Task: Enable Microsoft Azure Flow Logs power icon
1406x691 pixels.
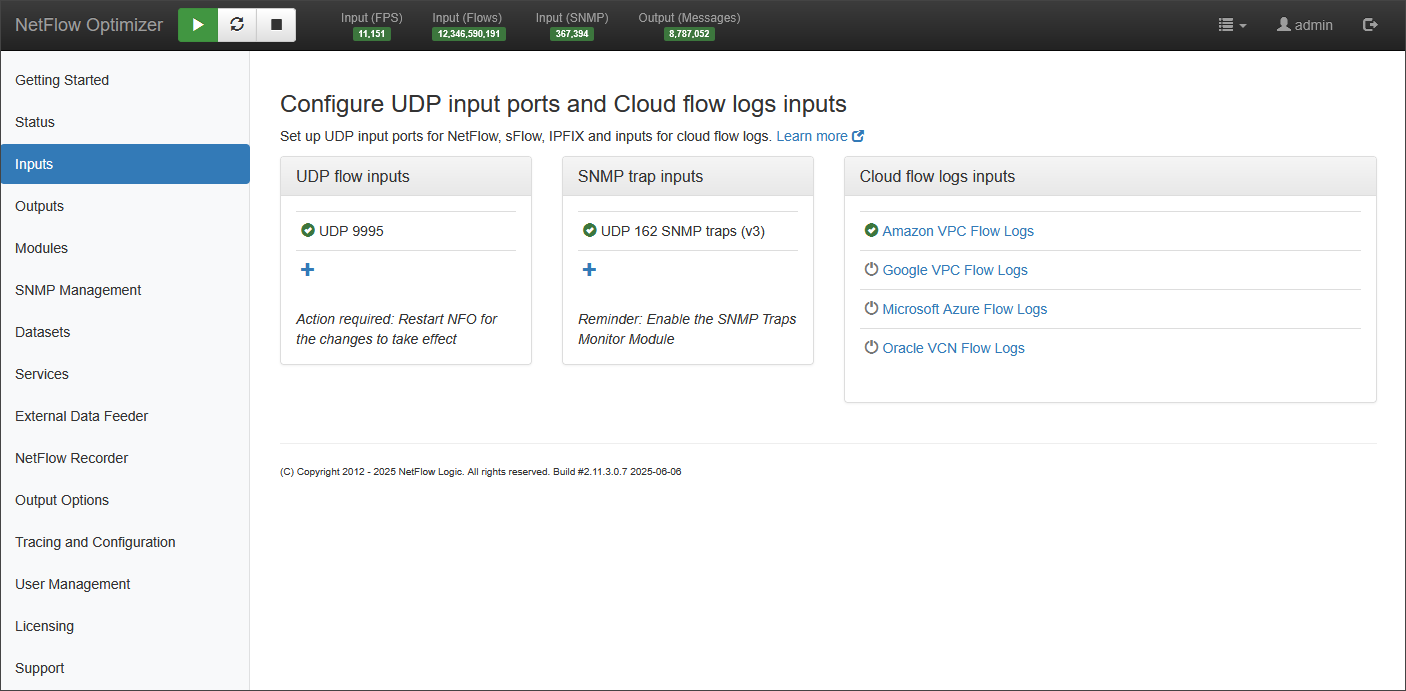Action: click(x=871, y=309)
